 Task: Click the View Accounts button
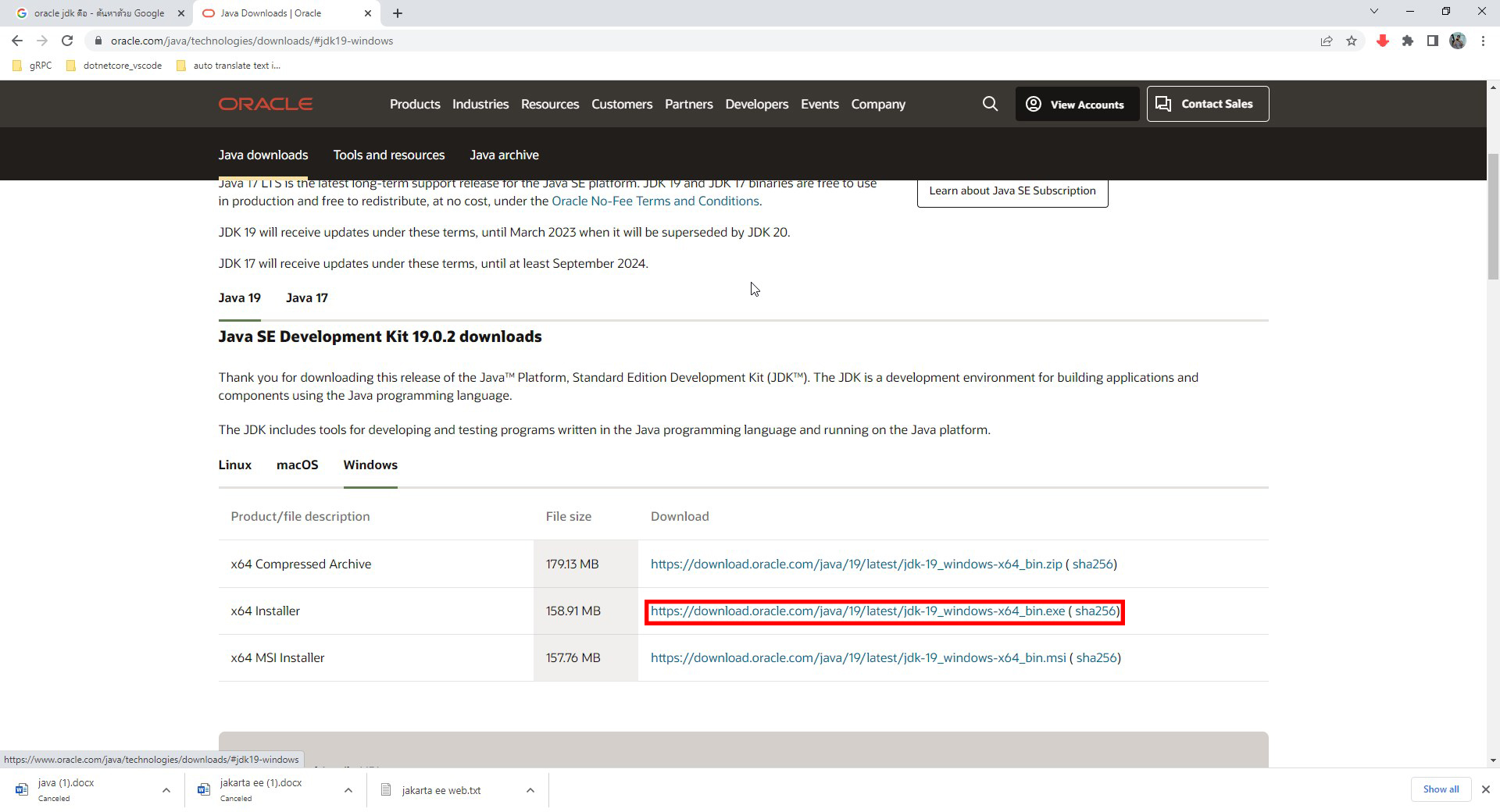(1077, 104)
